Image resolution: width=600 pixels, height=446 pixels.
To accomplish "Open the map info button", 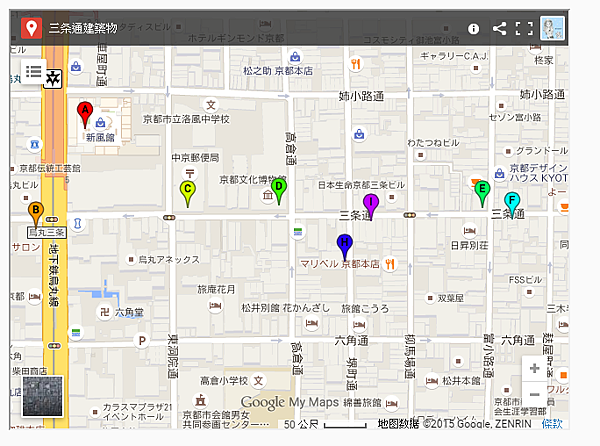I will click(473, 29).
